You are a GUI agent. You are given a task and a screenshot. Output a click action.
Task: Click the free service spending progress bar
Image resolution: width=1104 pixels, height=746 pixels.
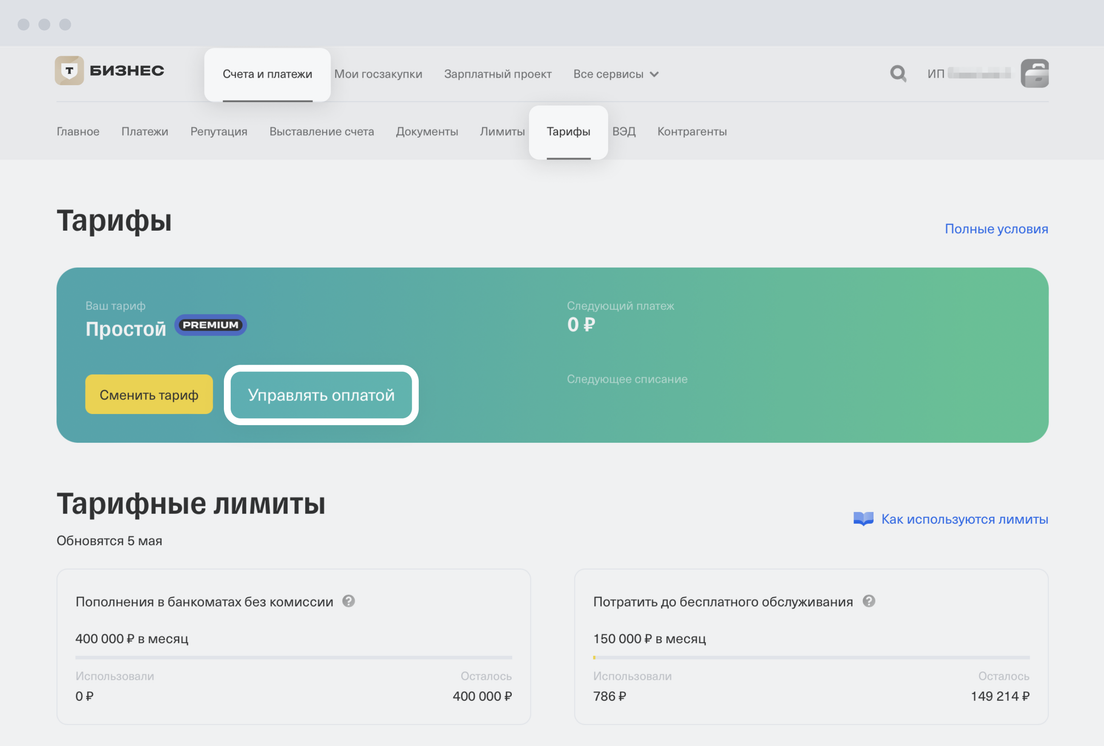click(811, 657)
